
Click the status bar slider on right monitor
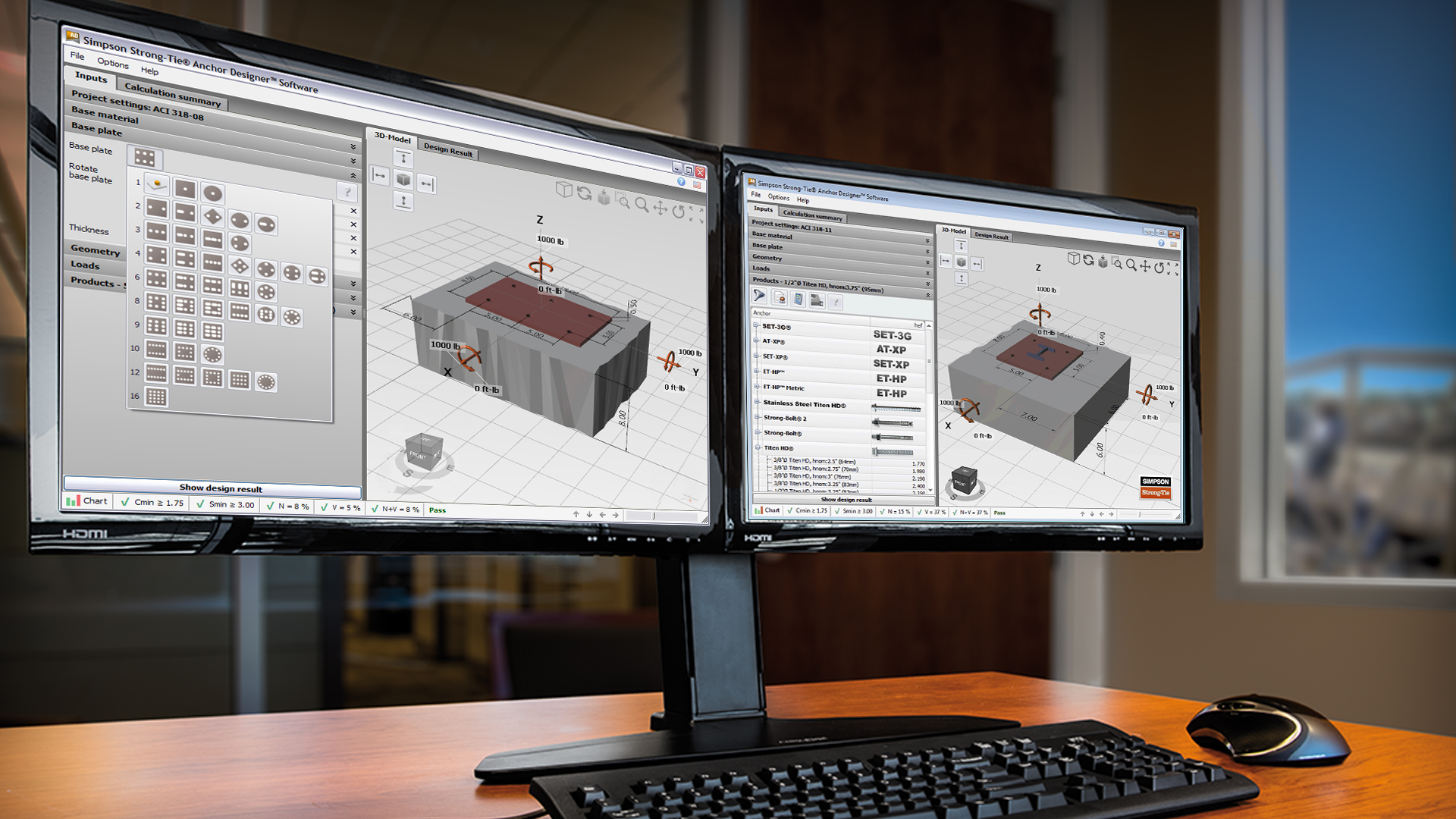(x=1140, y=513)
